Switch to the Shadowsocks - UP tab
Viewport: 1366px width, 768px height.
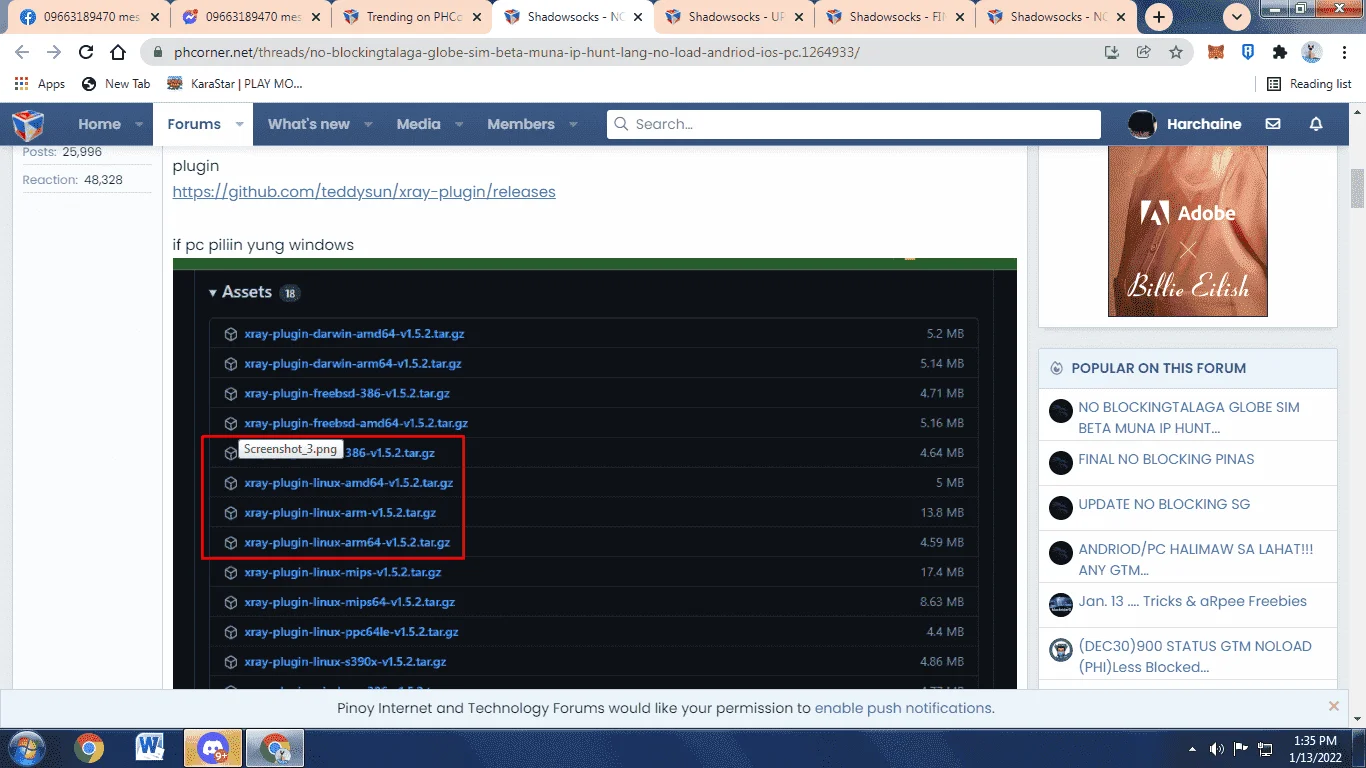click(735, 17)
